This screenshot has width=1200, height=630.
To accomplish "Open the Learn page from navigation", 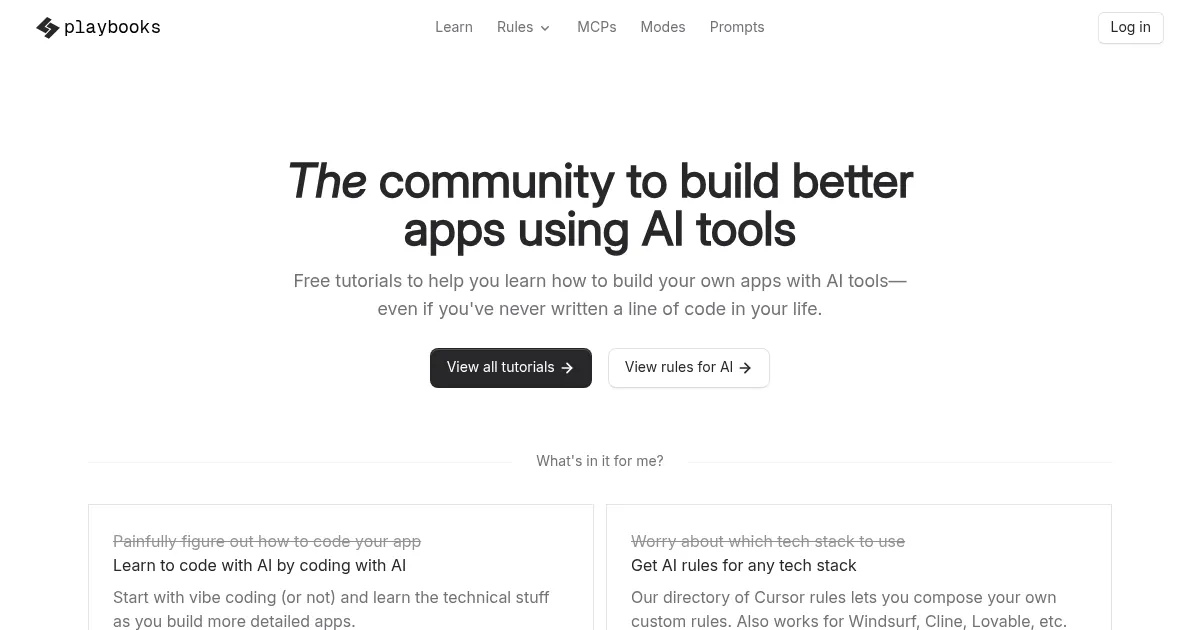I will pyautogui.click(x=454, y=27).
